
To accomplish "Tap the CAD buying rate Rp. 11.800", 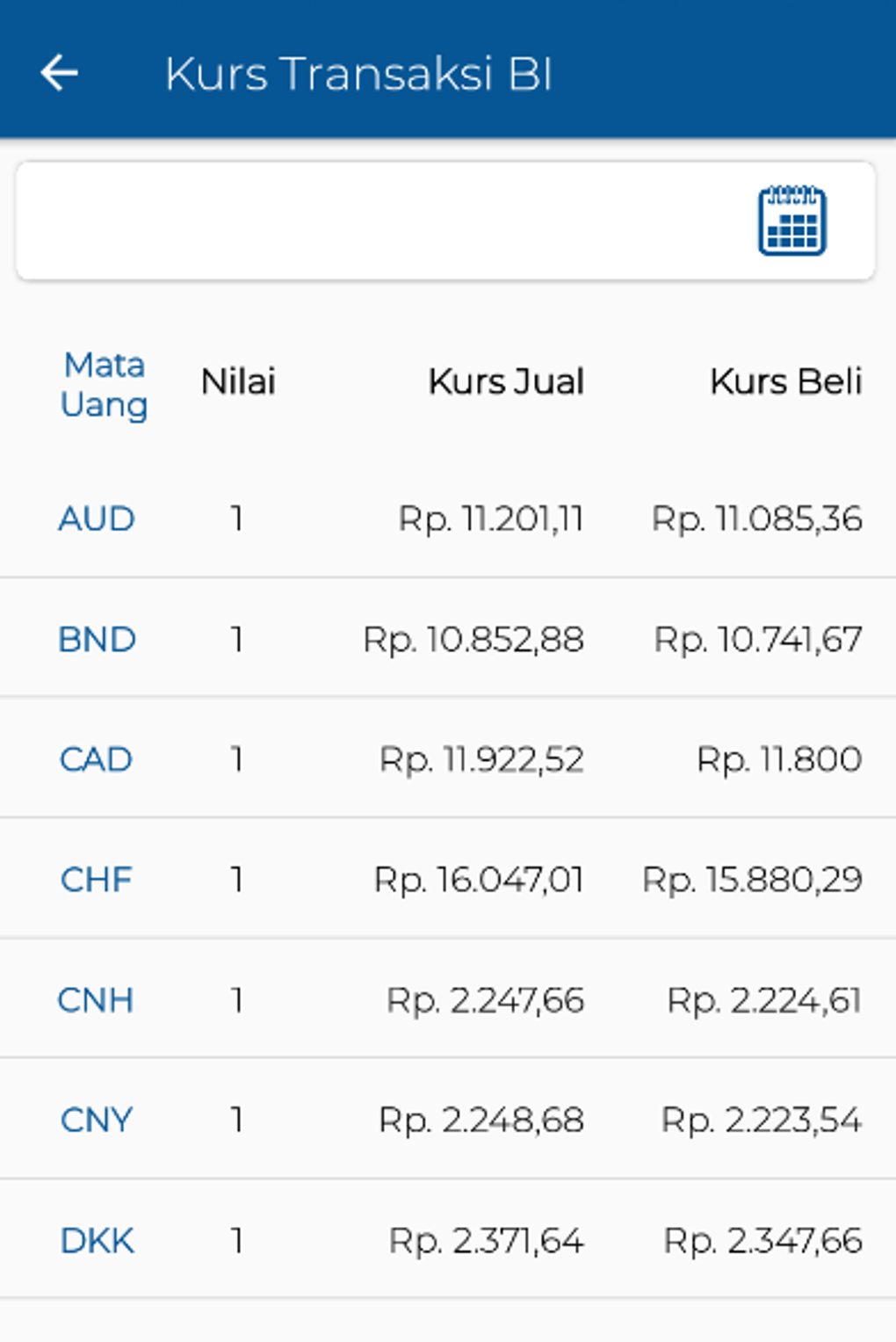I will coord(778,759).
